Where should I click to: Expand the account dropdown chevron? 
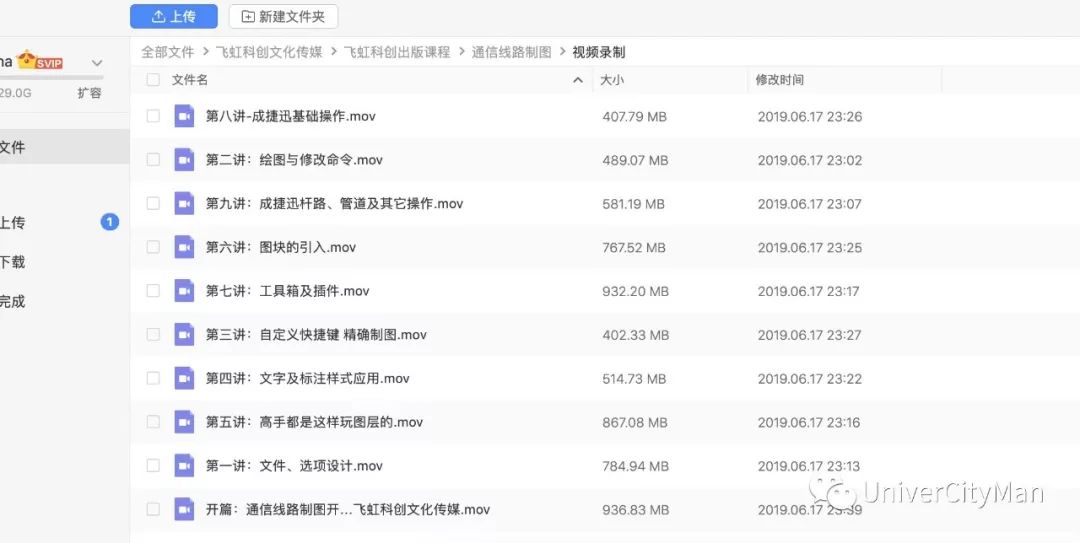coord(97,63)
